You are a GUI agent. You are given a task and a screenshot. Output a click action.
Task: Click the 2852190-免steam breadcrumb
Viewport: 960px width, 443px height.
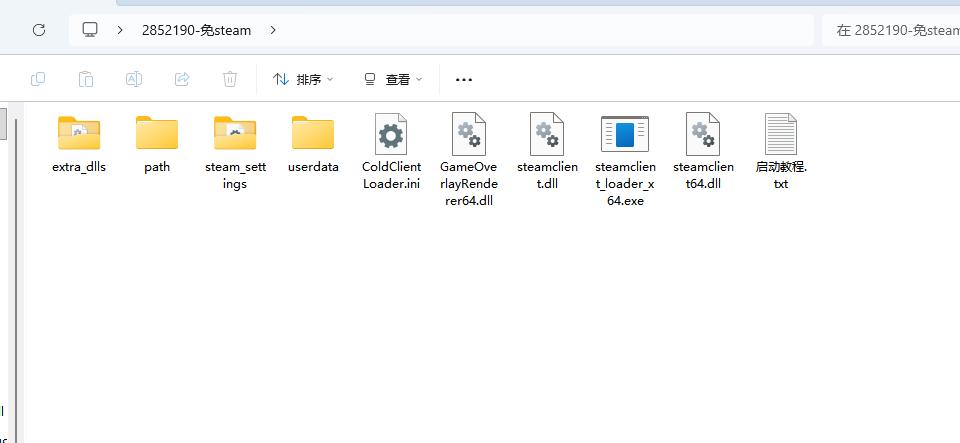point(197,30)
